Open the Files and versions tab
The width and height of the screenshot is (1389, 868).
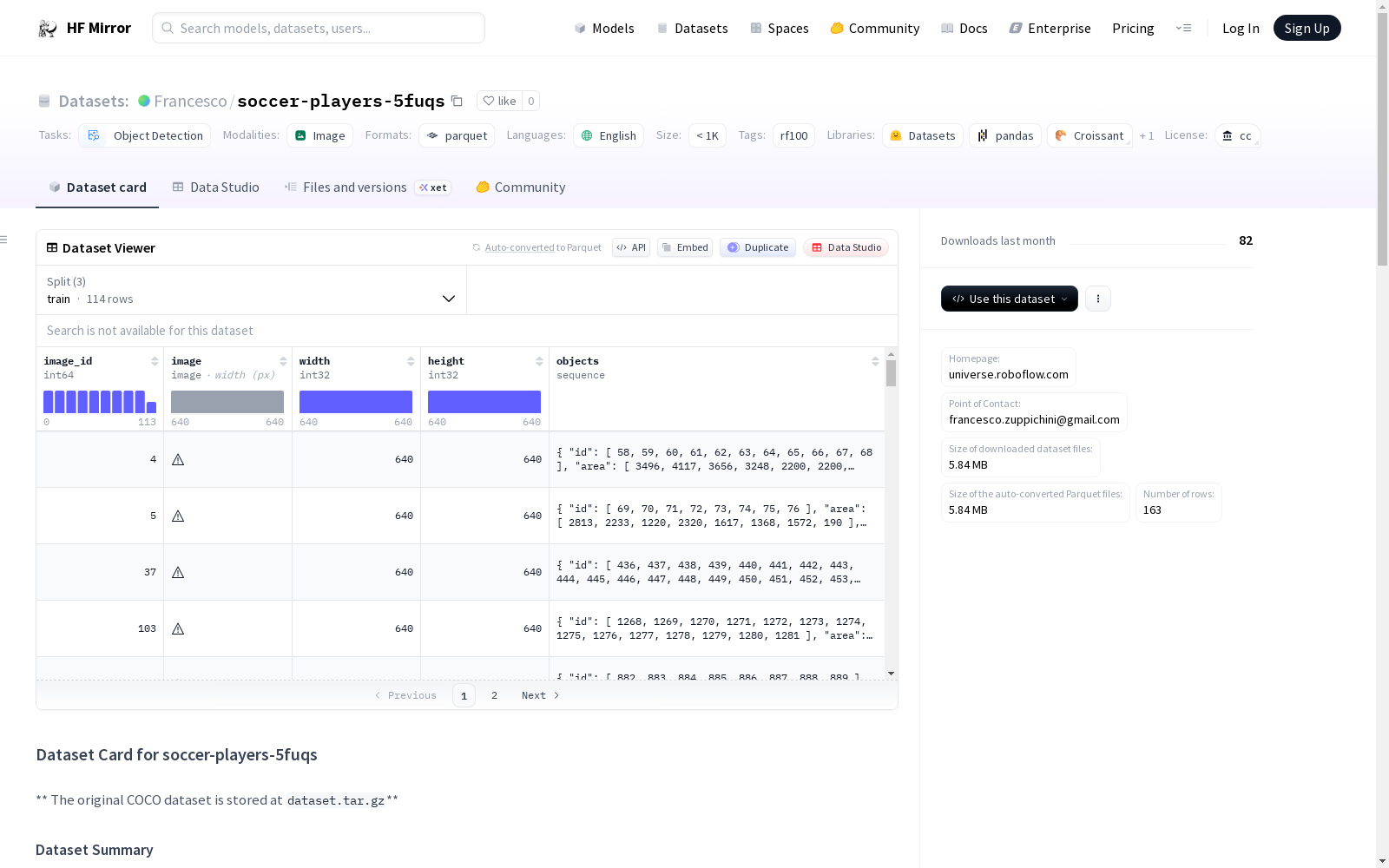pos(367,187)
